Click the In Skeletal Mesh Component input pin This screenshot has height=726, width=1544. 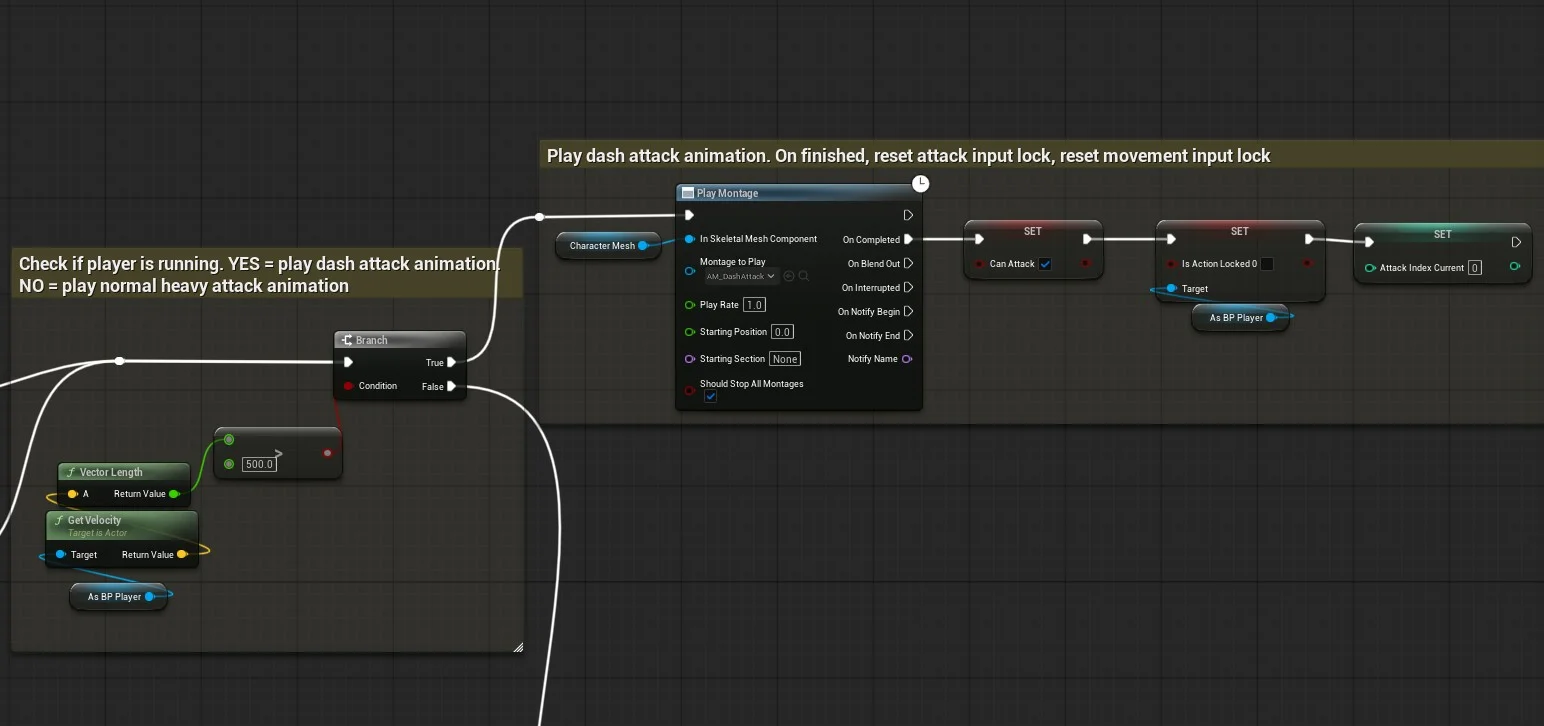690,239
